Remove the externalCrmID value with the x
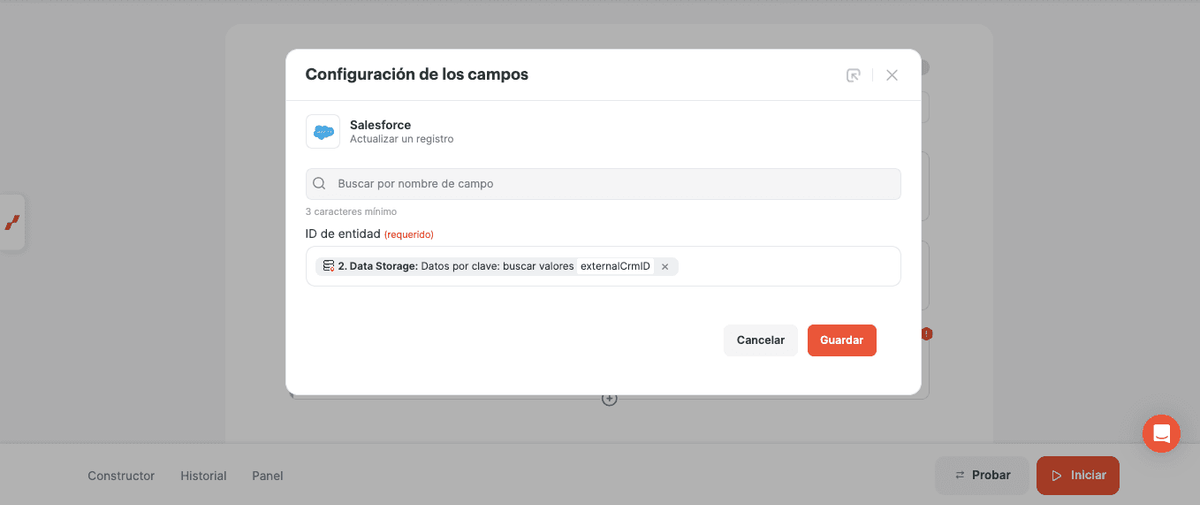Screen dimensions: 1200x505 665,267
